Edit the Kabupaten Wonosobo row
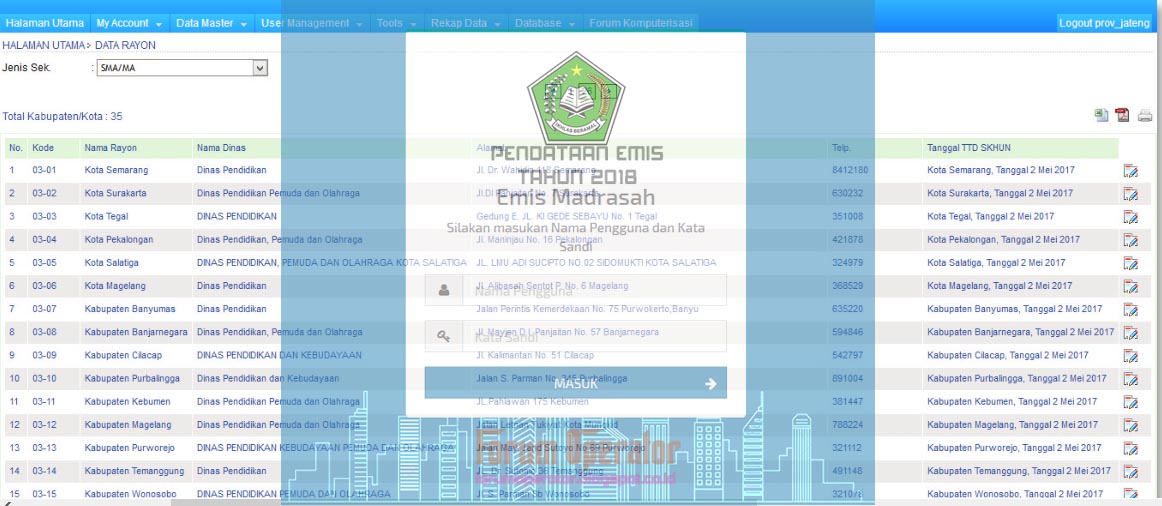 point(1131,494)
